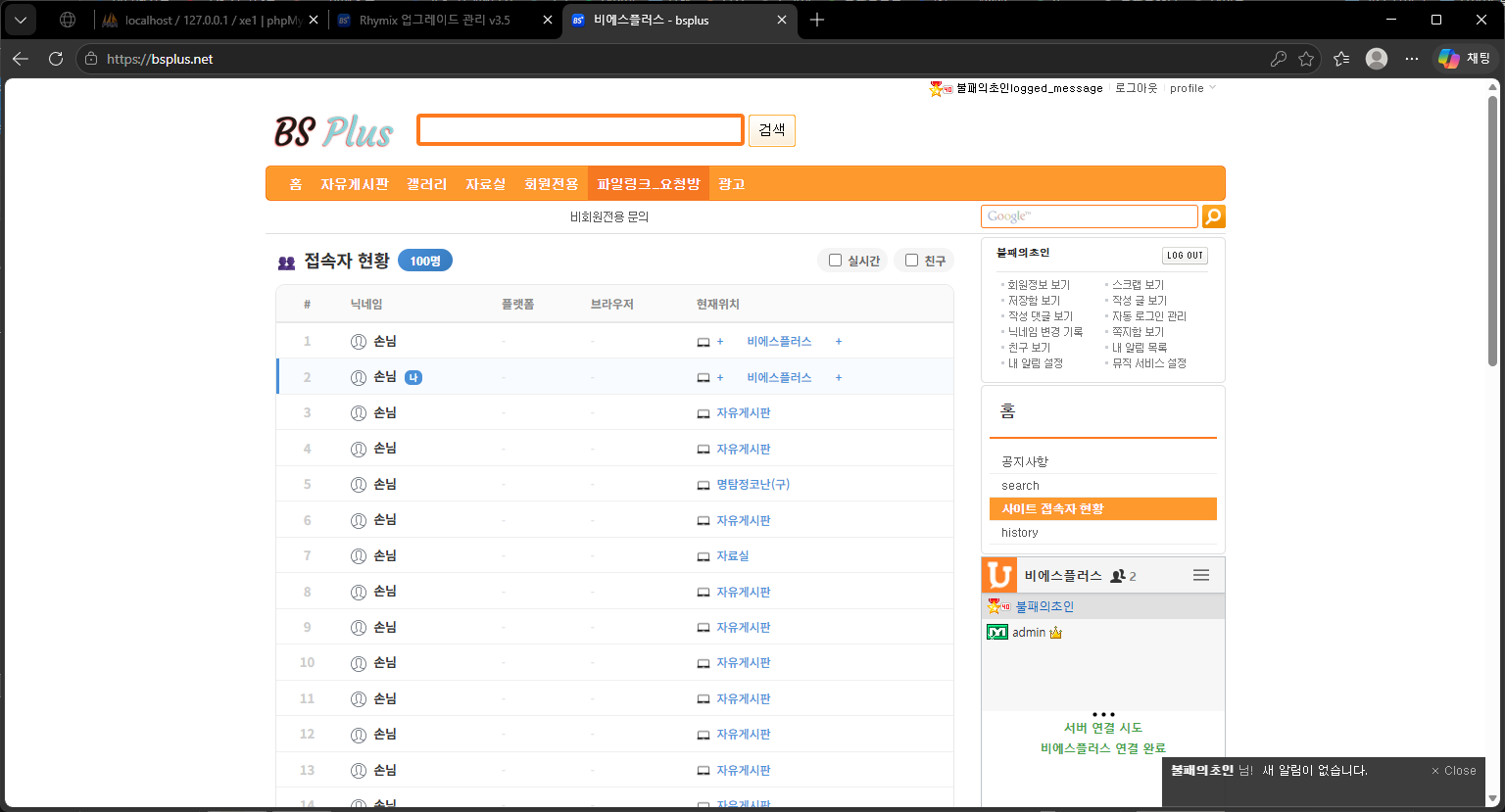This screenshot has width=1505, height=812.
Task: Focus the orange site search field
Action: [580, 130]
